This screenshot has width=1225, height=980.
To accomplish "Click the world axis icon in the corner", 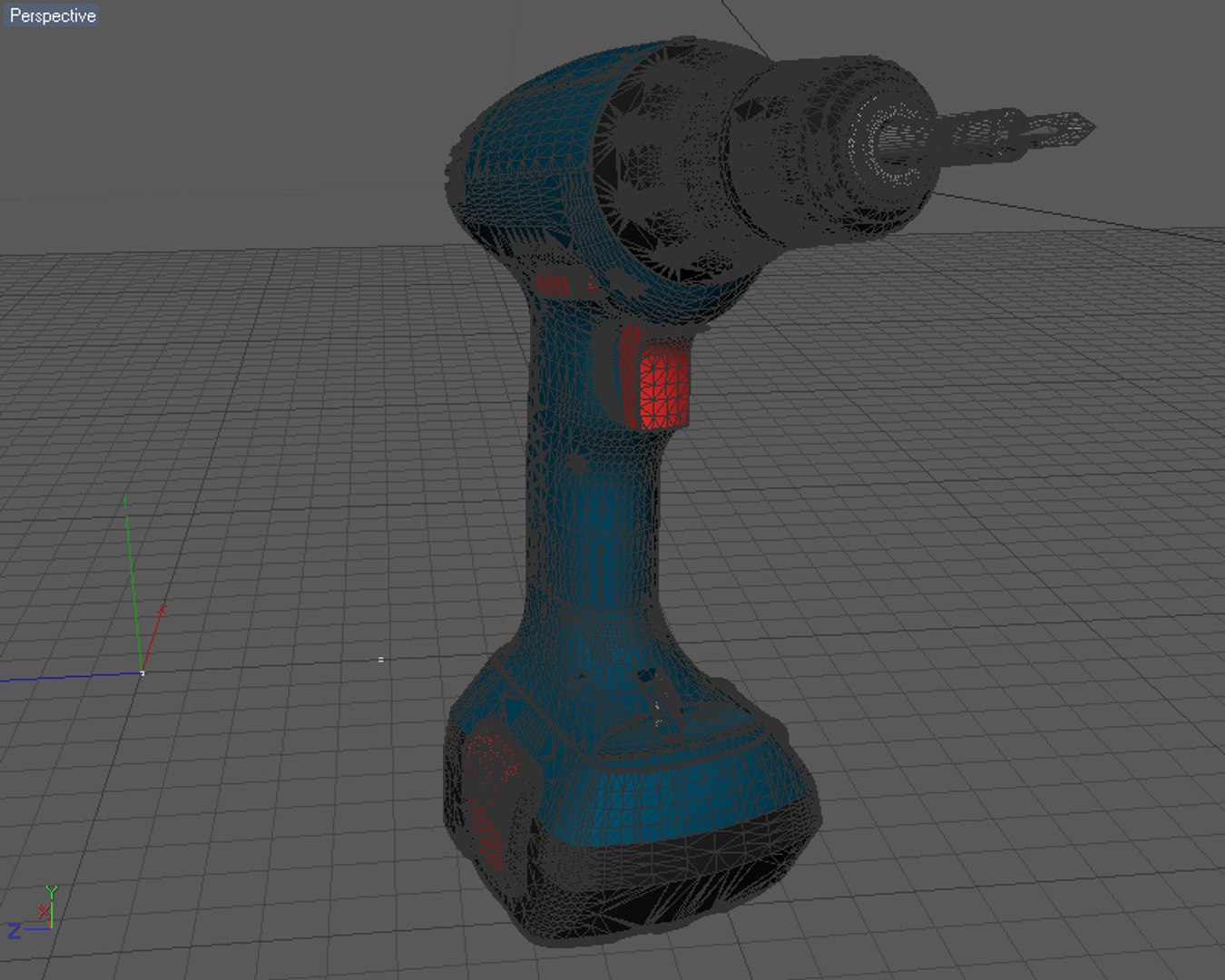I will click(x=34, y=912).
